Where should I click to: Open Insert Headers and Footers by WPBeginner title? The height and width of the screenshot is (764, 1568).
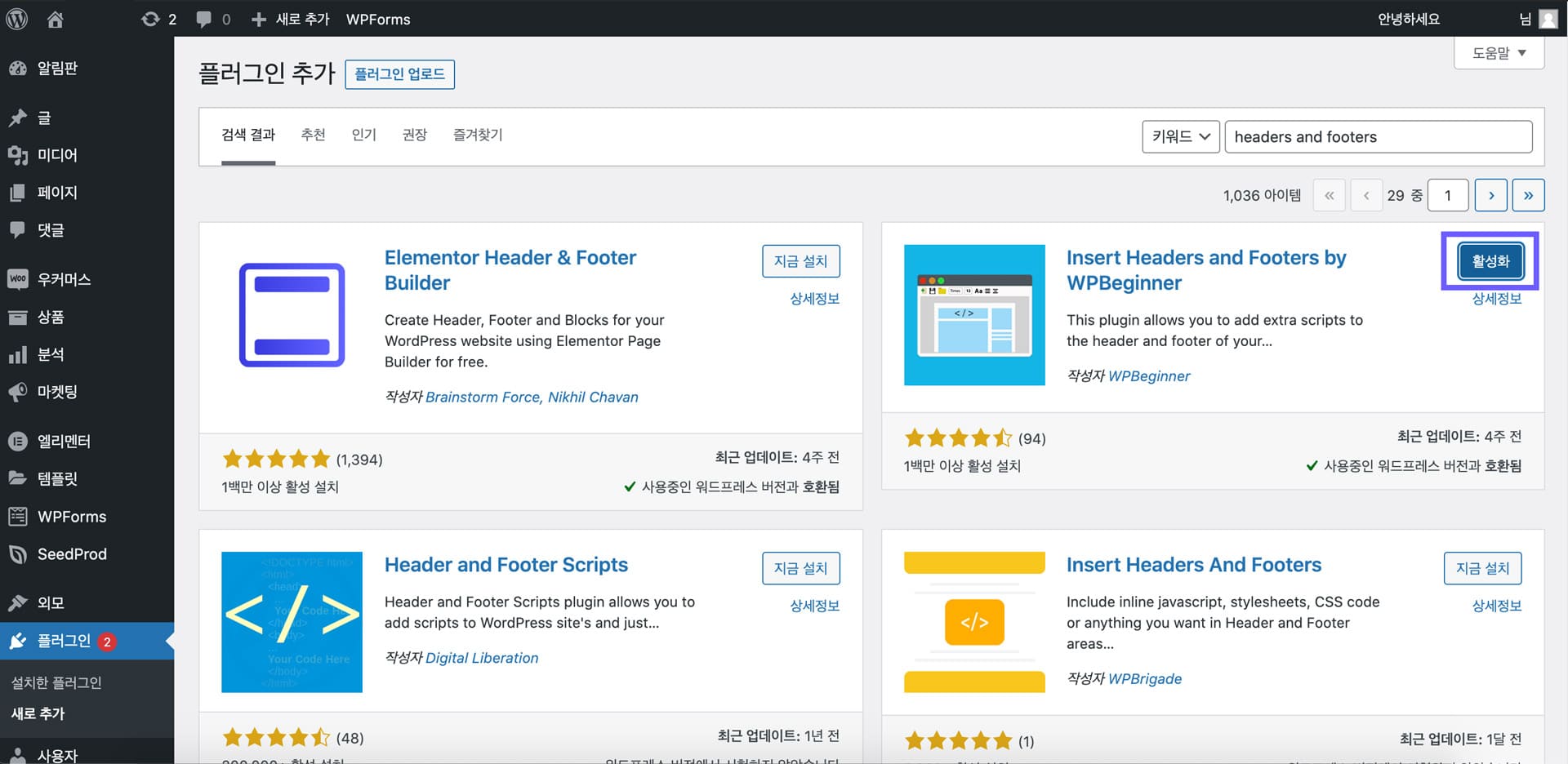[x=1206, y=270]
